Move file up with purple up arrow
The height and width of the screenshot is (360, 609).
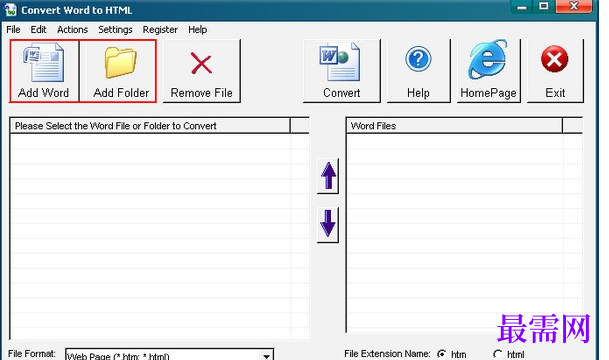(x=328, y=176)
